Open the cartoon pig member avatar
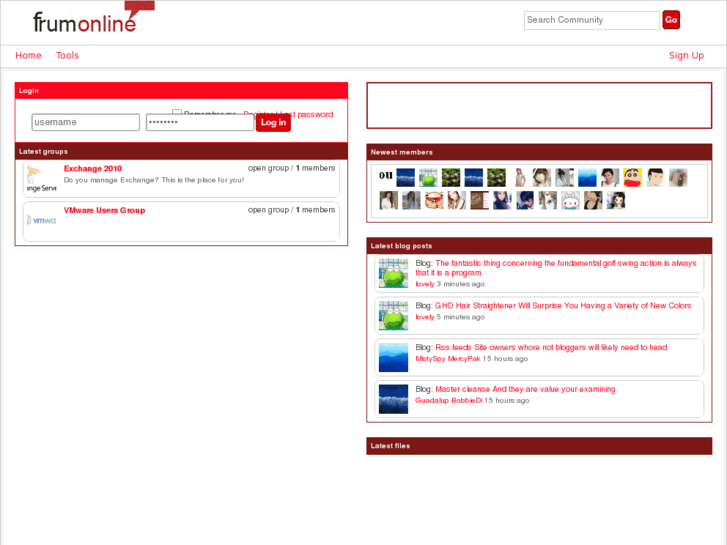Image resolution: width=727 pixels, height=545 pixels. click(434, 201)
